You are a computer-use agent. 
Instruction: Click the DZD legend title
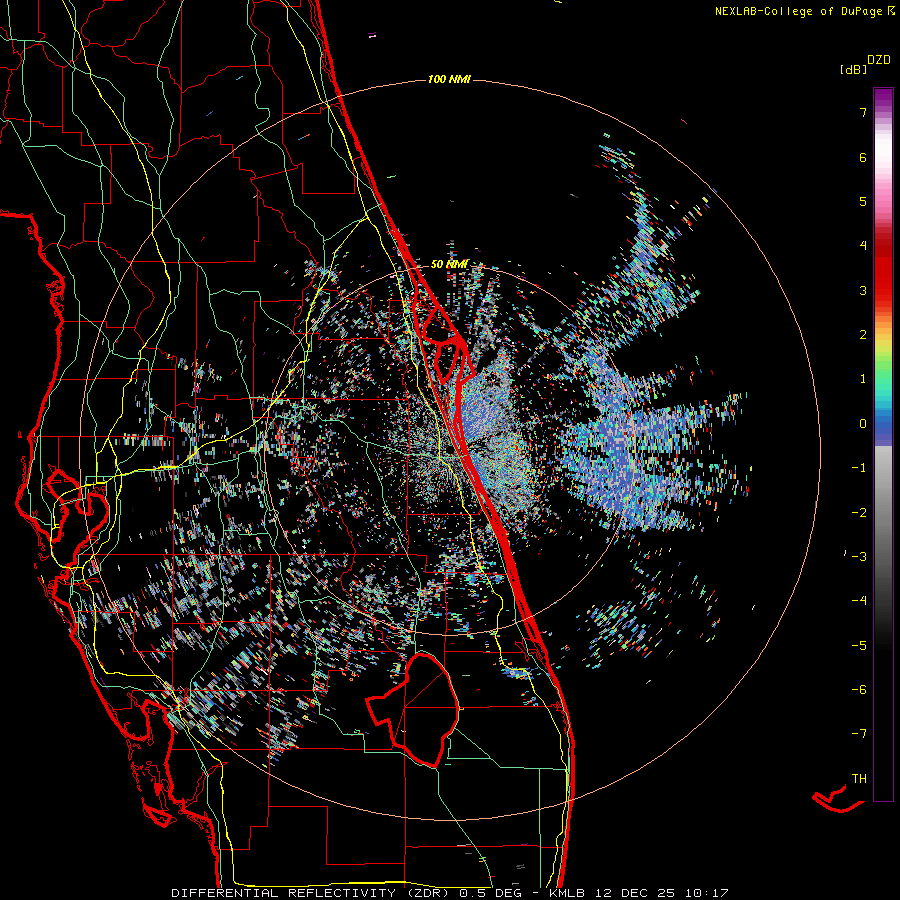coord(879,60)
